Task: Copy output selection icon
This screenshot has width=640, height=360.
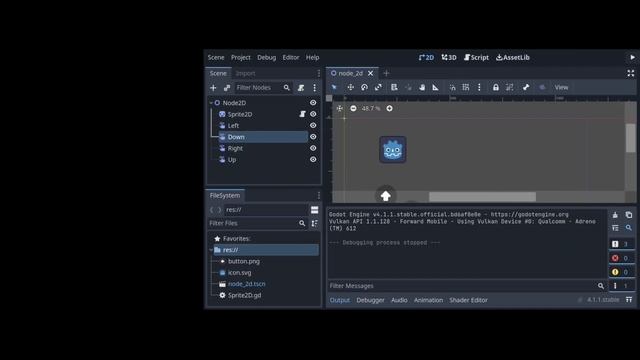Action: (x=629, y=215)
